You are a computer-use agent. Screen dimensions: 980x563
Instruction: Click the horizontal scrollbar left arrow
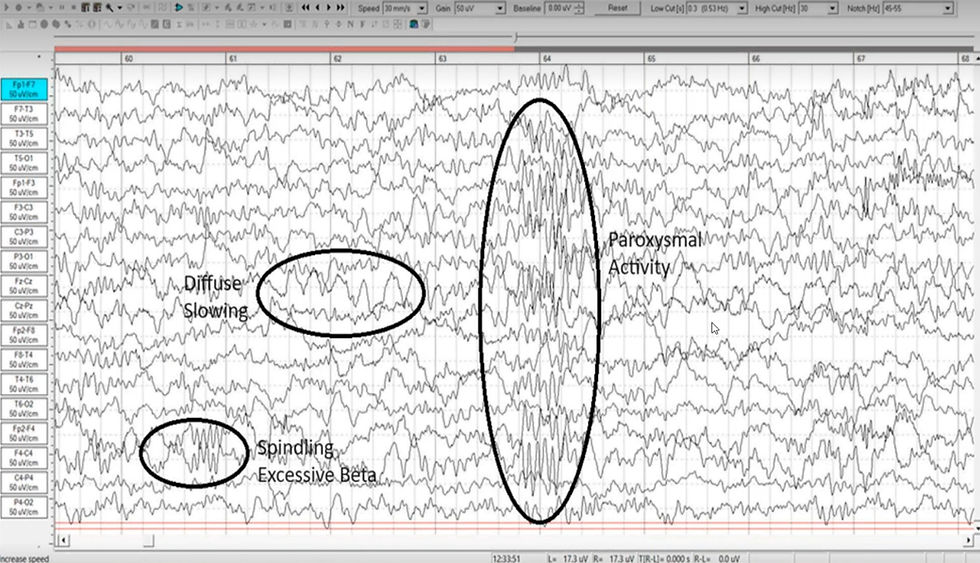[x=62, y=540]
